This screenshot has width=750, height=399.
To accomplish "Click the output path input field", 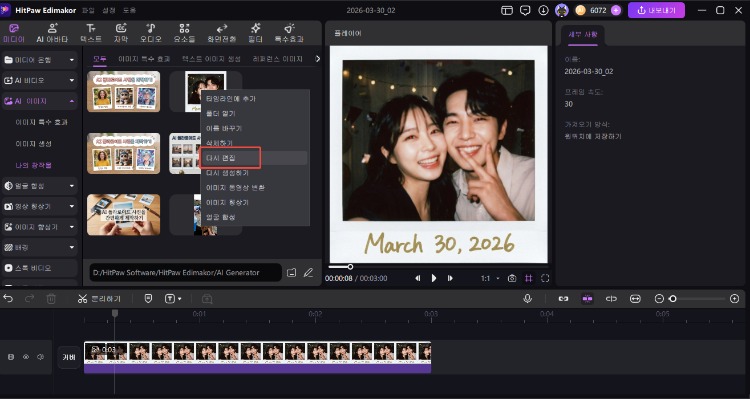I will pyautogui.click(x=185, y=272).
